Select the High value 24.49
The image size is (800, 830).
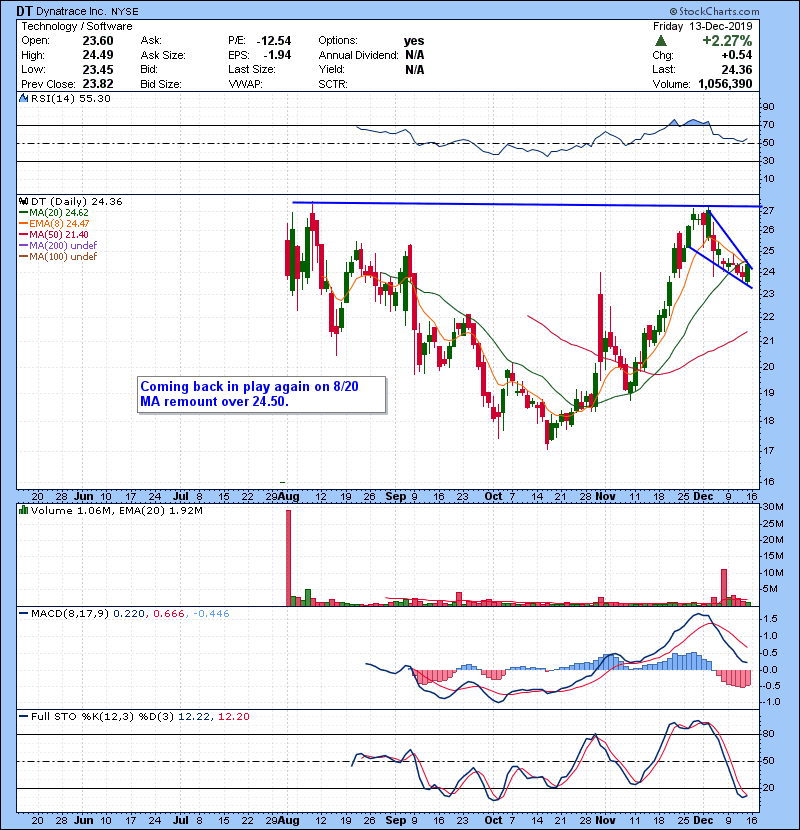(98, 55)
